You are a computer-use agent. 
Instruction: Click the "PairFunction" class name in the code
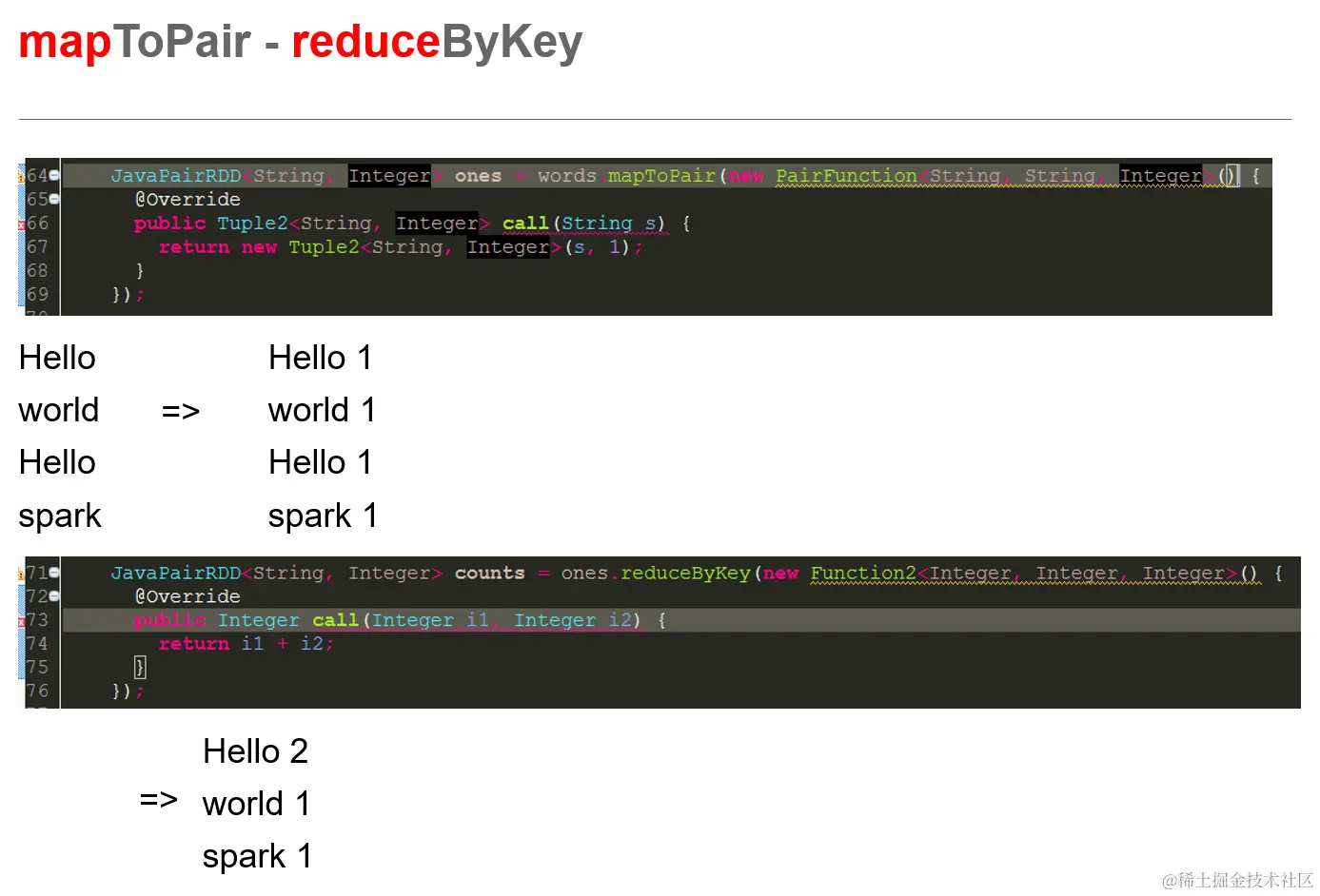(x=846, y=176)
